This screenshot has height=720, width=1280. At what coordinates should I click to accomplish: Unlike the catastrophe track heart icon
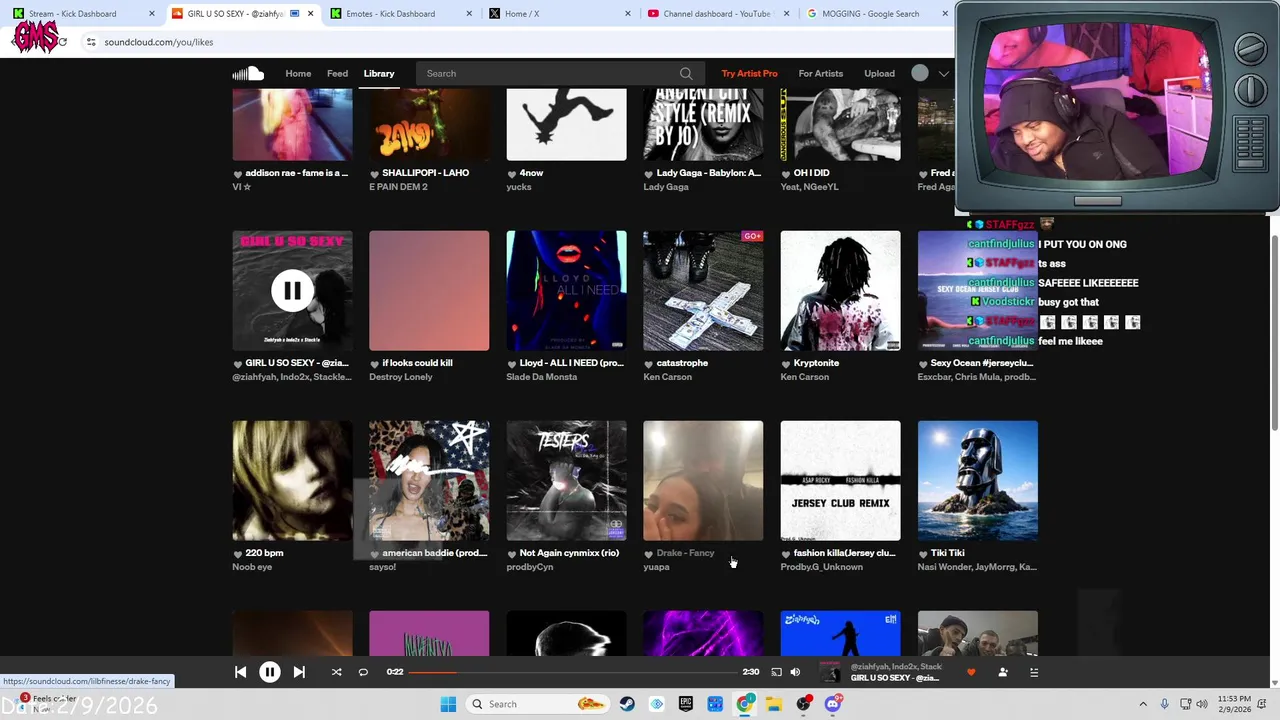649,364
